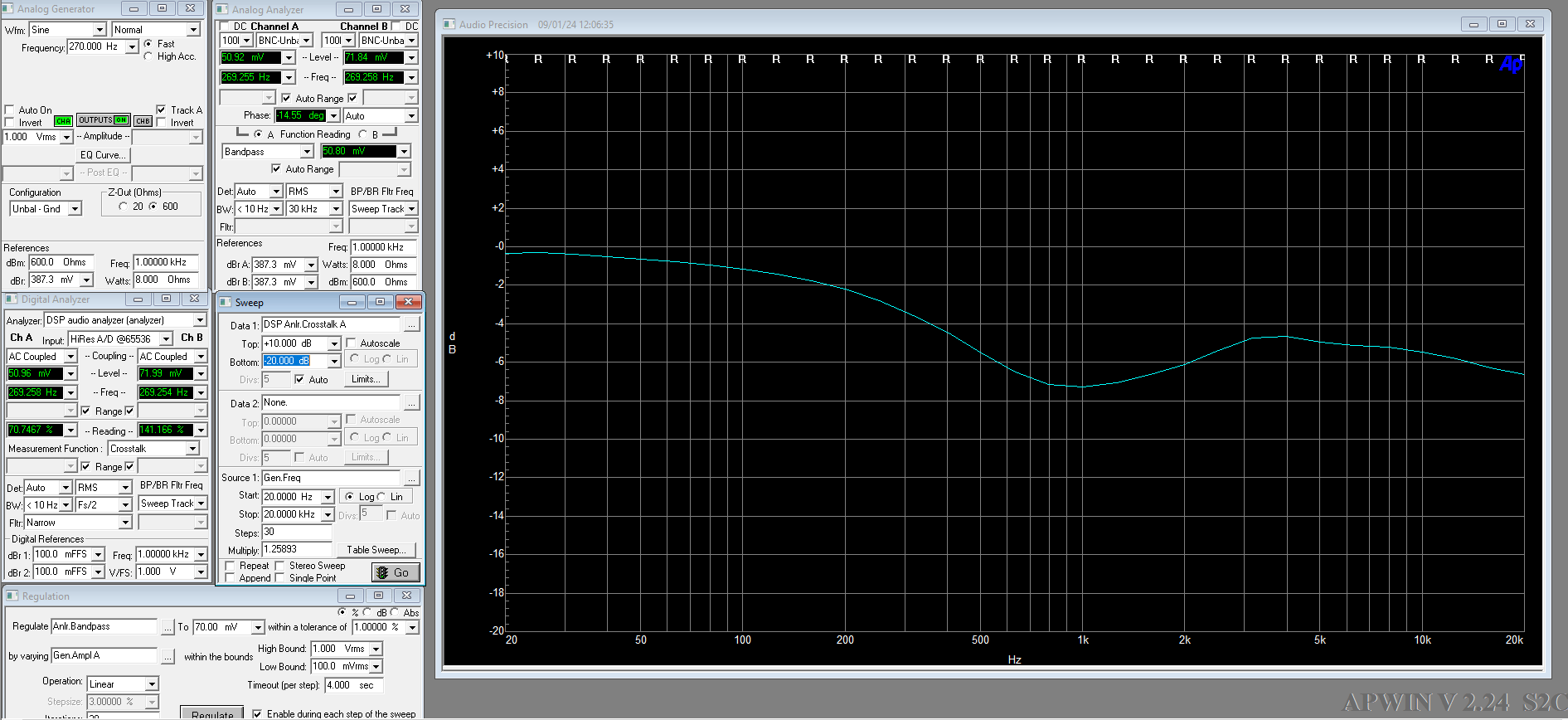Open Ch A AC Coupled dropdown
This screenshot has width=1568, height=720.
(70, 357)
